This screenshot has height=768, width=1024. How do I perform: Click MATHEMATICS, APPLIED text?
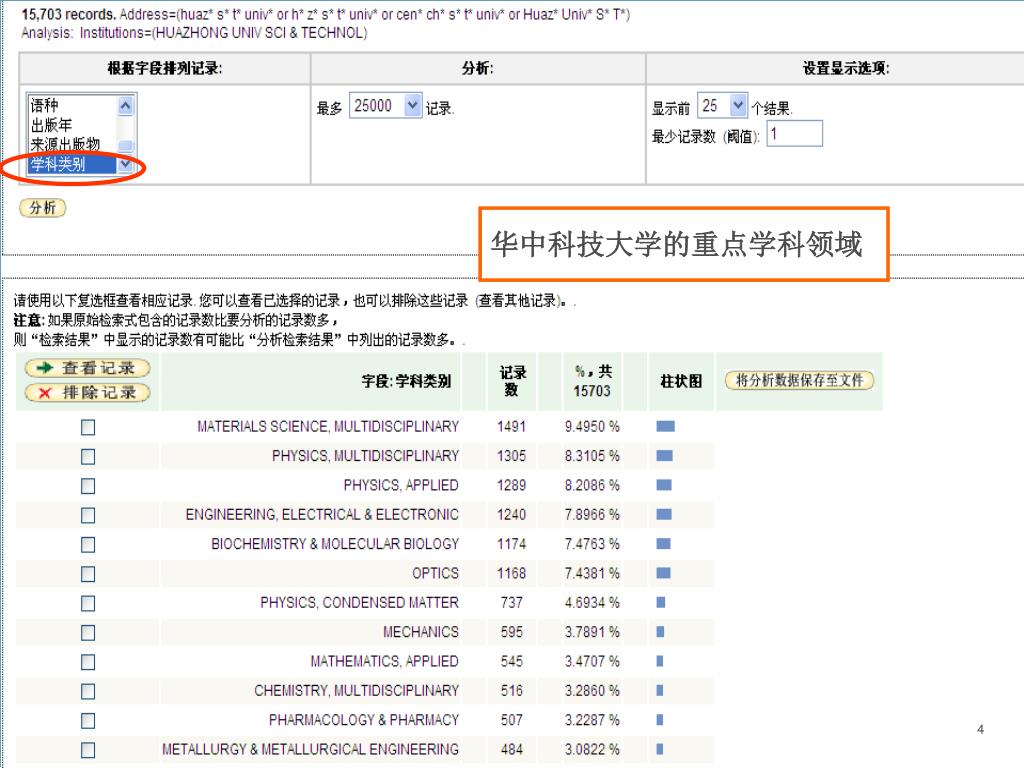[384, 662]
